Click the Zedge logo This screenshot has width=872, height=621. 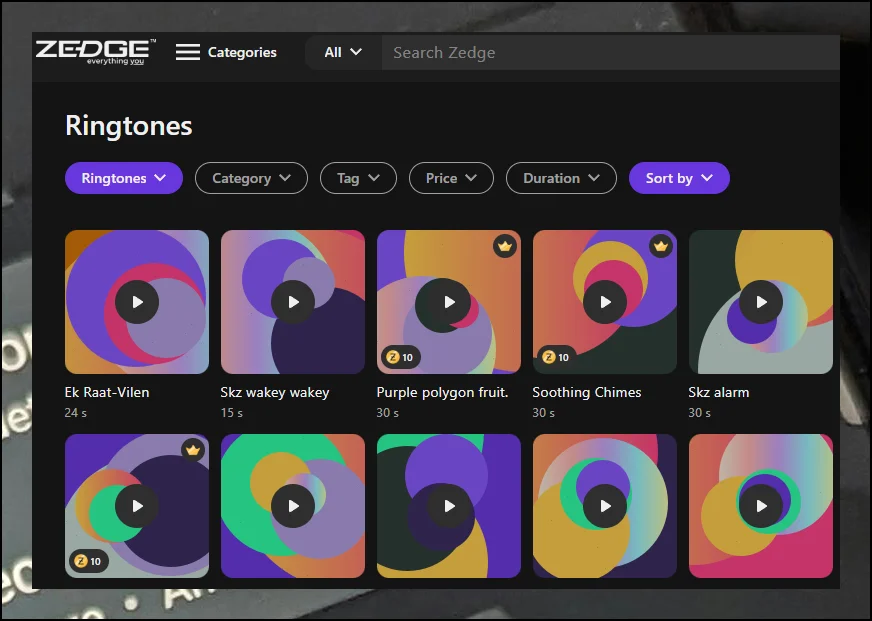[95, 52]
